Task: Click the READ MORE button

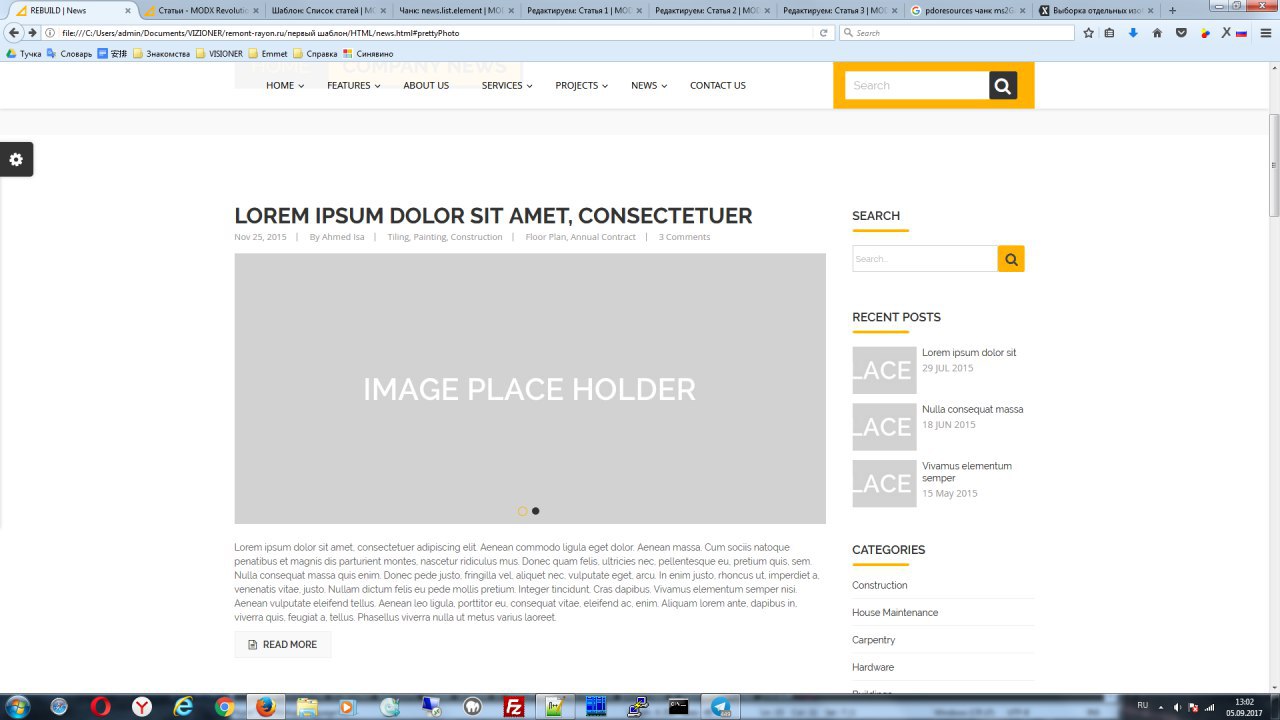Action: [x=283, y=645]
